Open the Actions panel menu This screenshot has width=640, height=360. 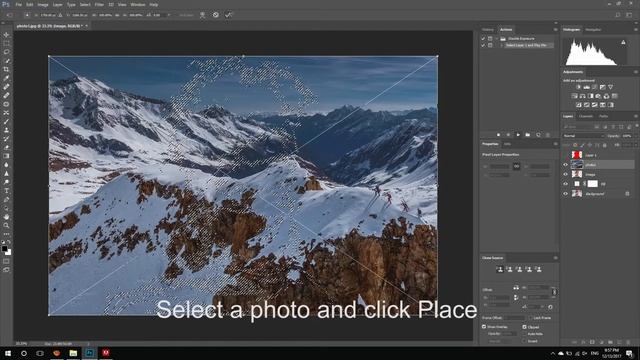[x=555, y=30]
